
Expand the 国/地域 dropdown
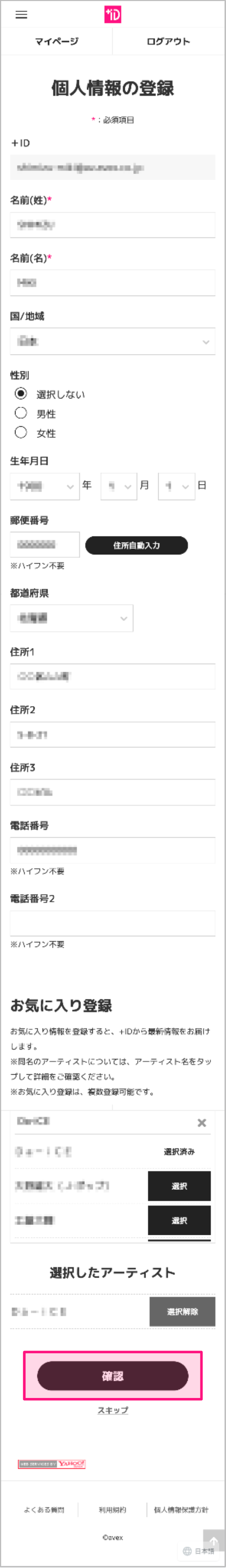[113, 341]
